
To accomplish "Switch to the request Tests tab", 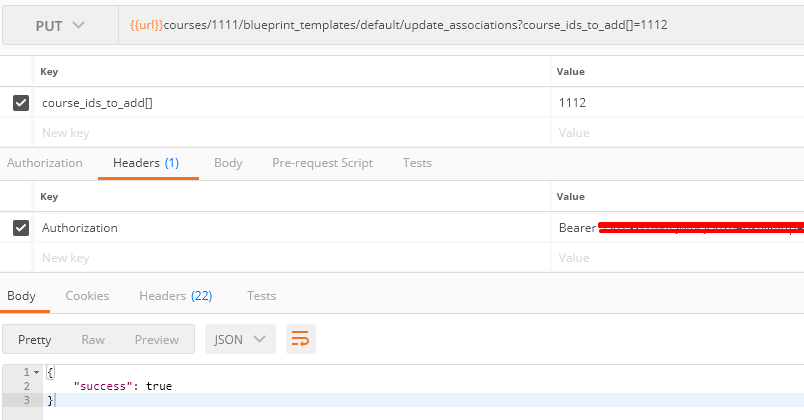I will click(417, 163).
